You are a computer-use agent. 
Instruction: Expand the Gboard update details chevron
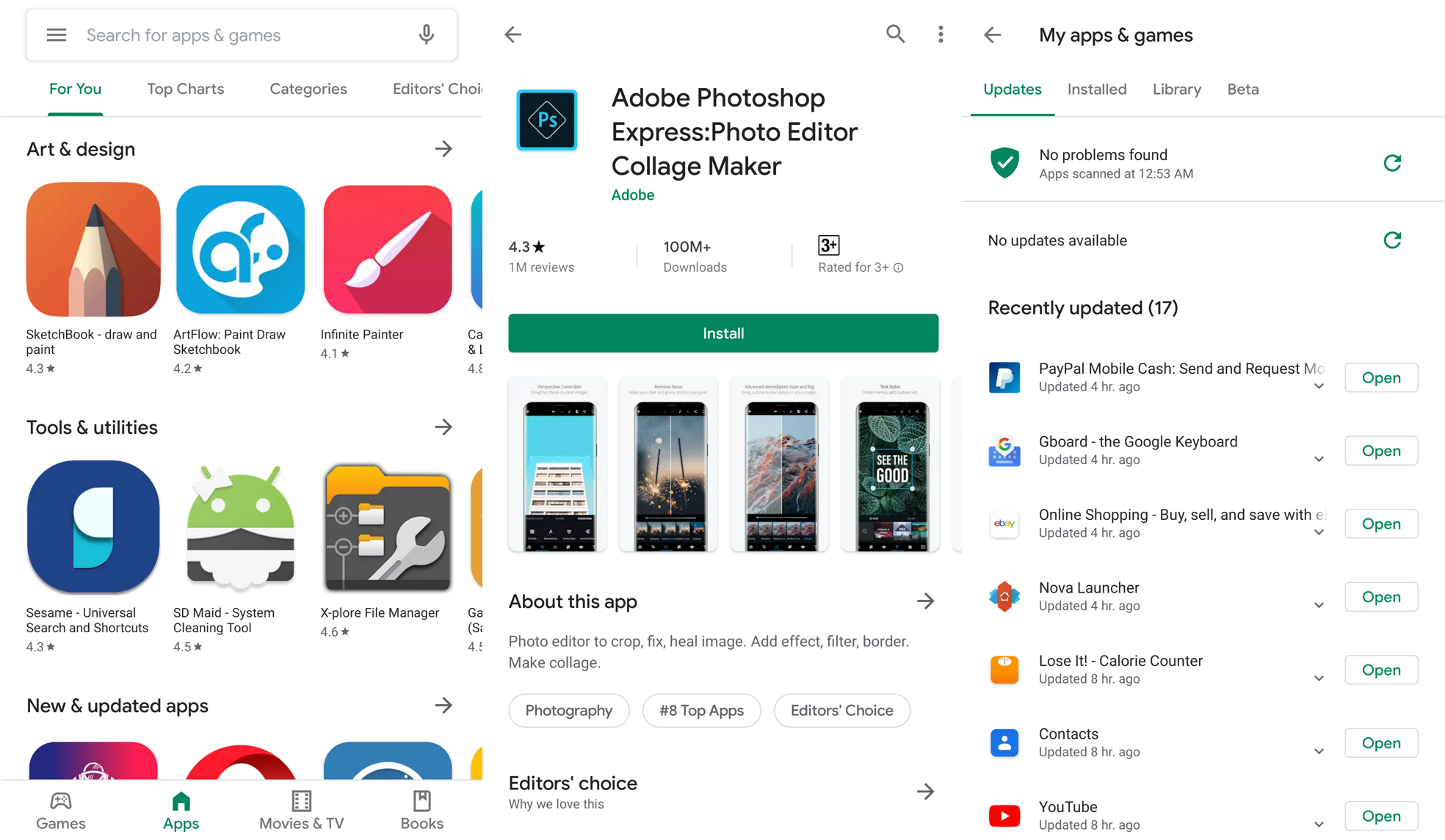click(1319, 460)
